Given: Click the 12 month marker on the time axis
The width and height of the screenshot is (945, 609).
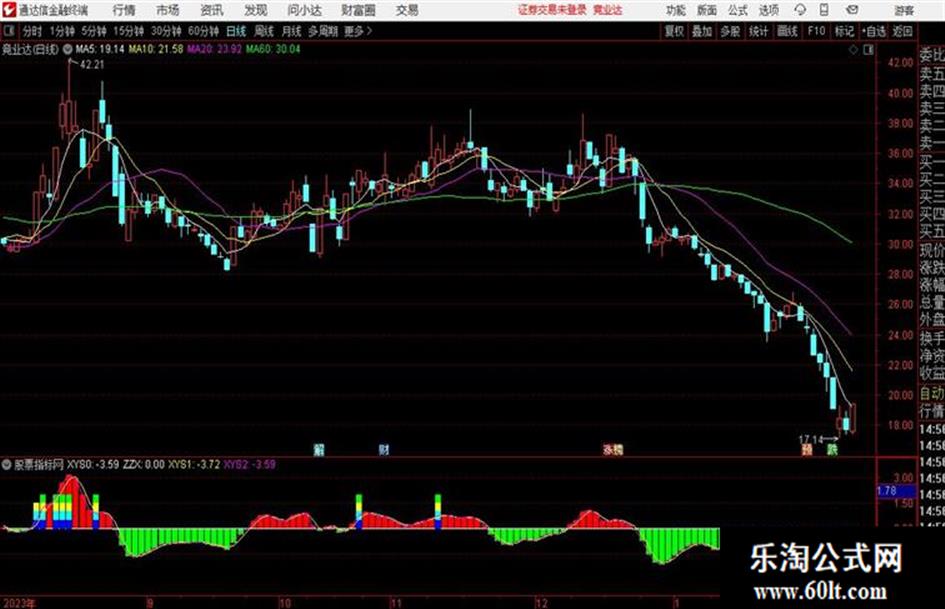Looking at the screenshot, I should 541,602.
